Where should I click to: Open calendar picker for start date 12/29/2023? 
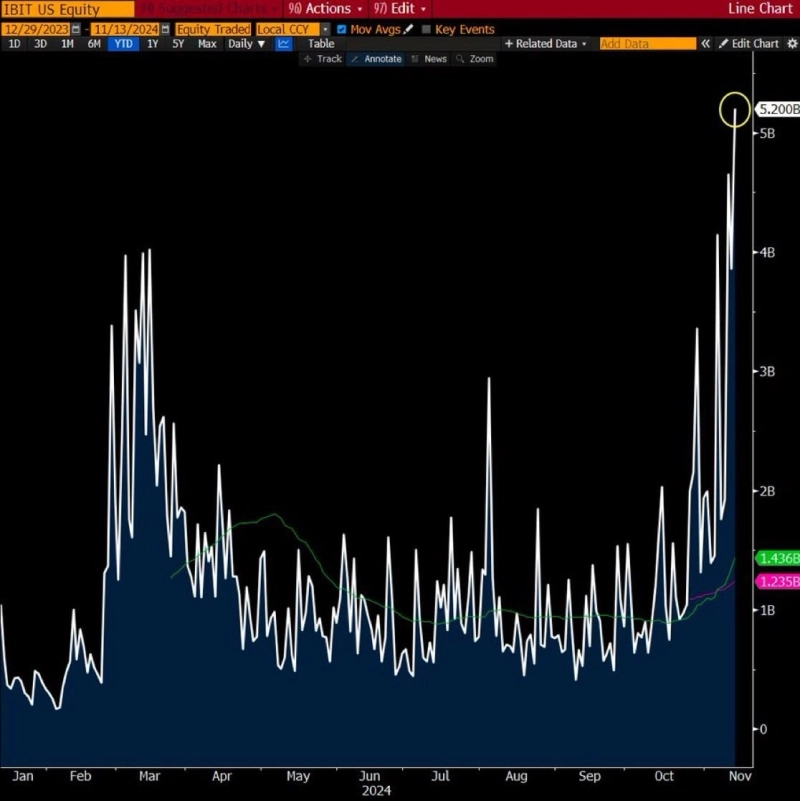(76, 29)
